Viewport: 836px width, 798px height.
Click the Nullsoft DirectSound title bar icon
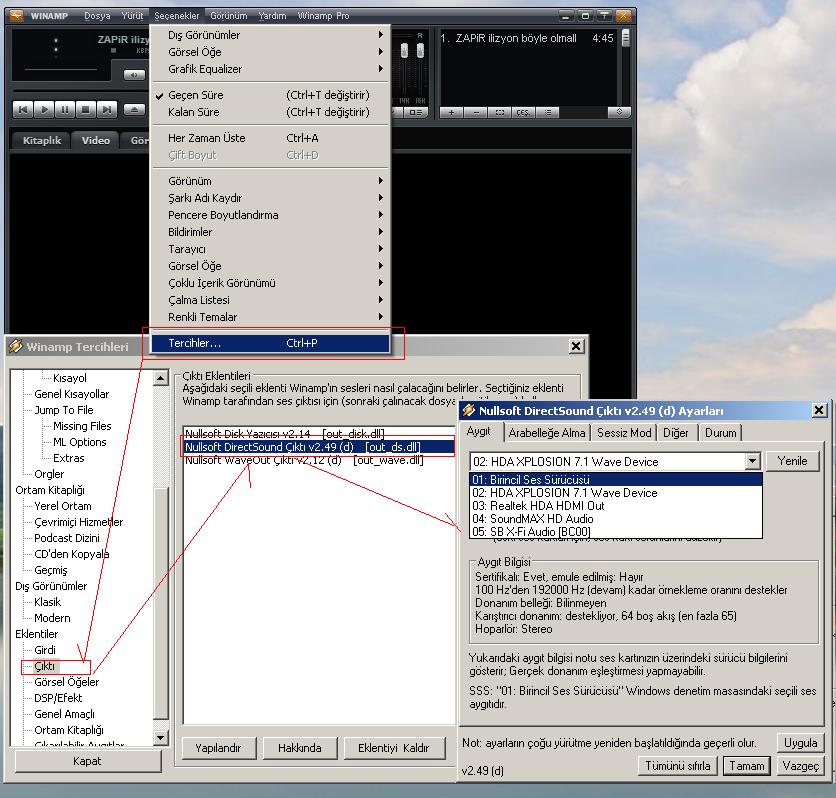pyautogui.click(x=469, y=410)
